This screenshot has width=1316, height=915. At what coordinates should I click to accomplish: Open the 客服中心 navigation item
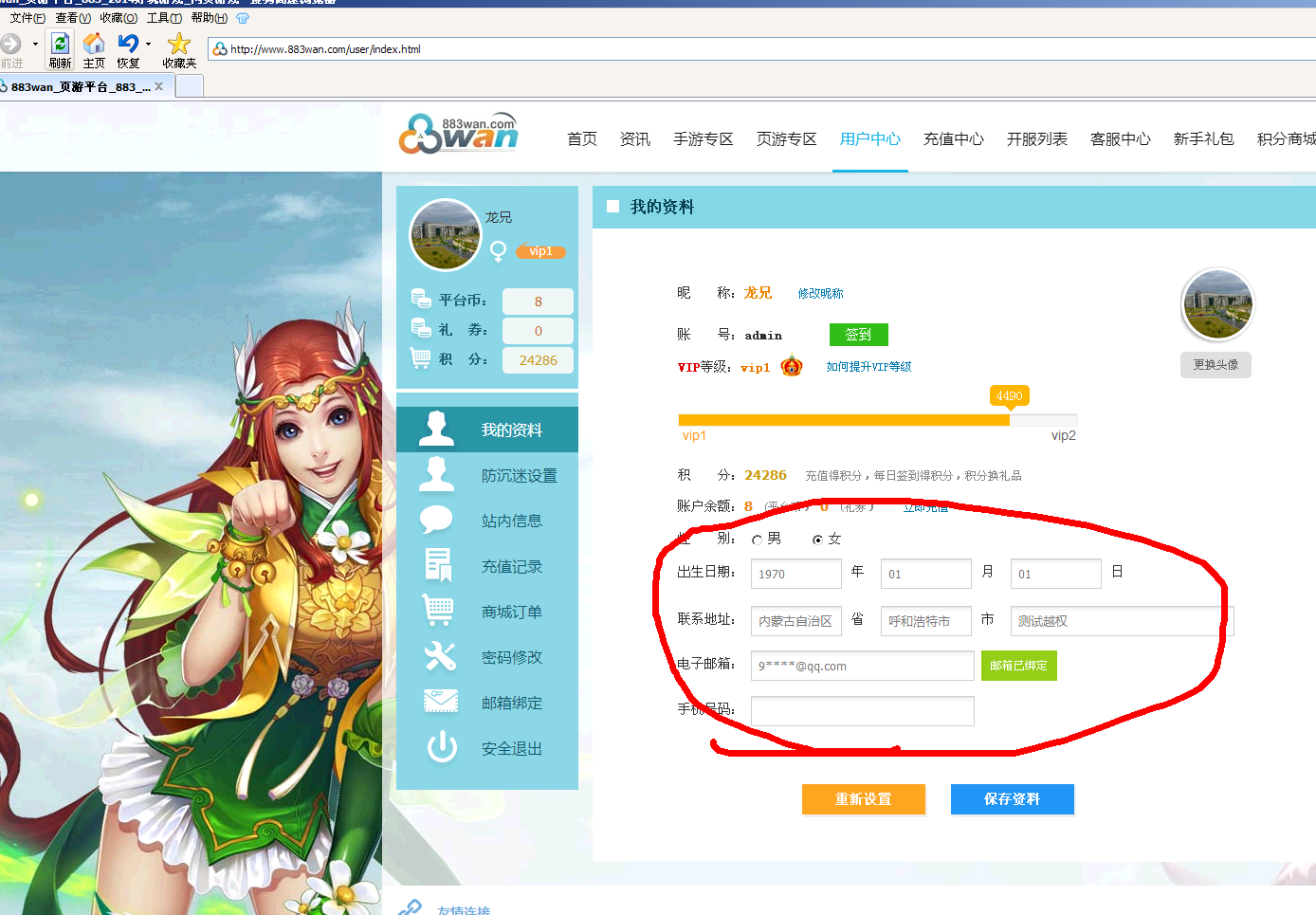point(1121,139)
